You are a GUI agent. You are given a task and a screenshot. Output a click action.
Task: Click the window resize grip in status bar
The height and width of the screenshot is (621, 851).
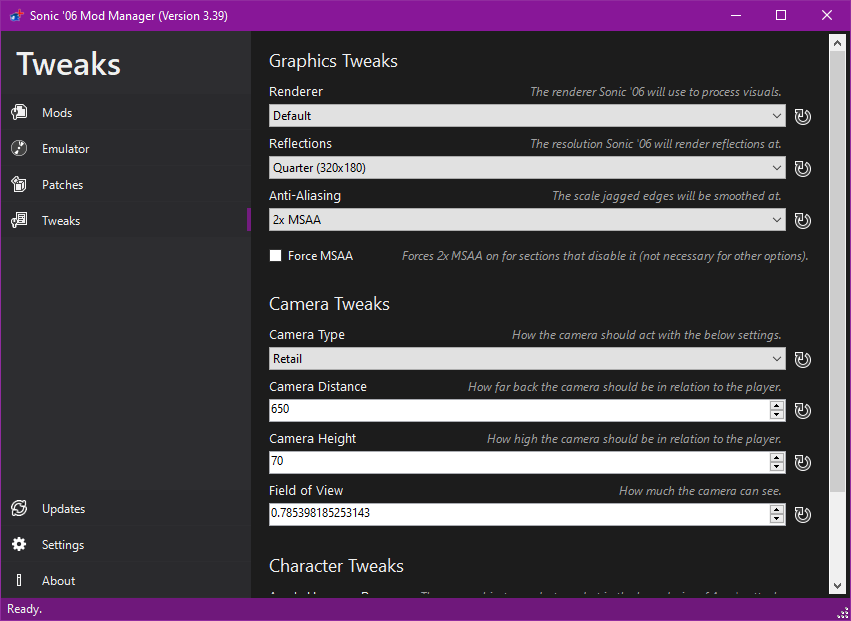(x=842, y=613)
